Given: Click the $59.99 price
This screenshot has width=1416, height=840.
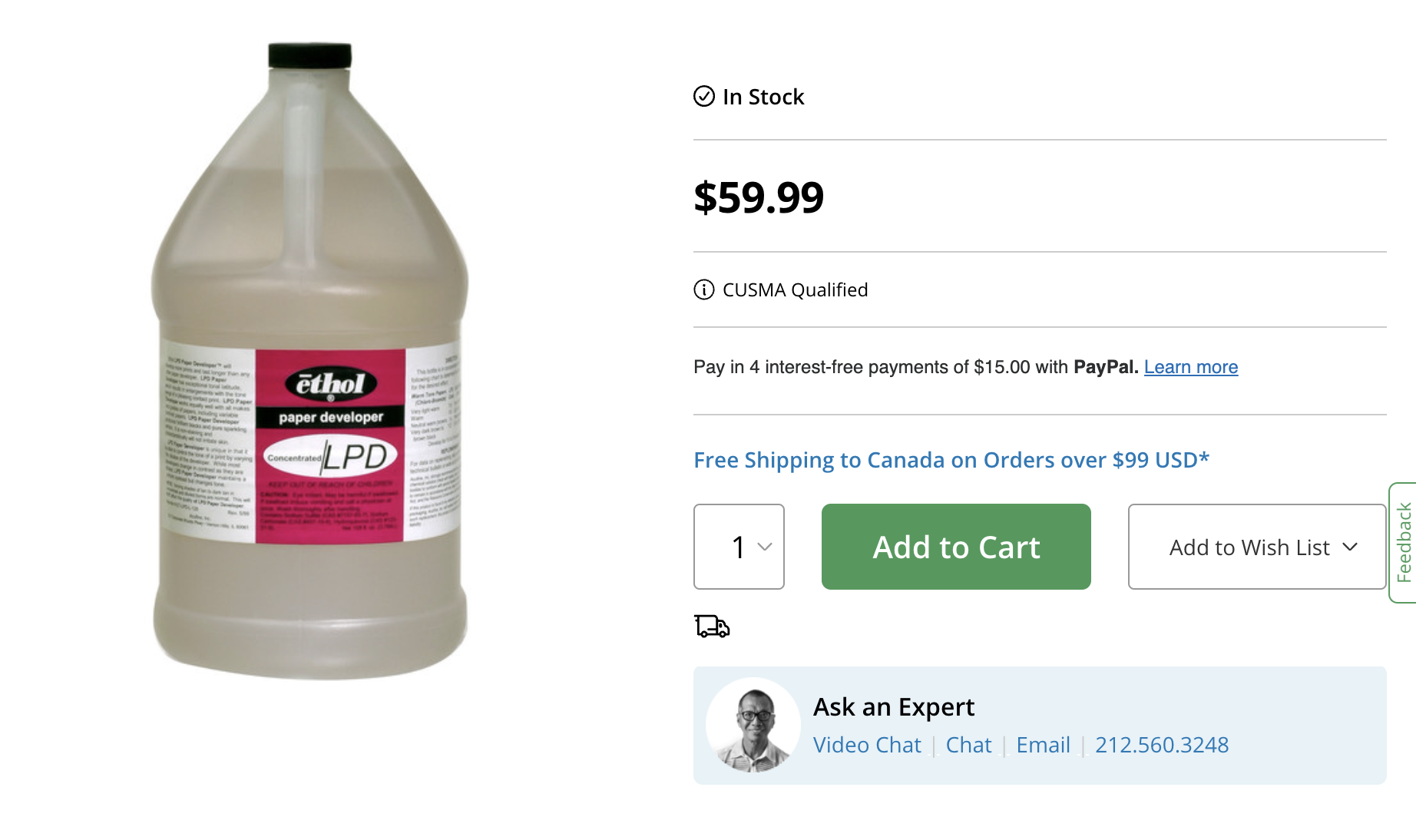Looking at the screenshot, I should (758, 197).
